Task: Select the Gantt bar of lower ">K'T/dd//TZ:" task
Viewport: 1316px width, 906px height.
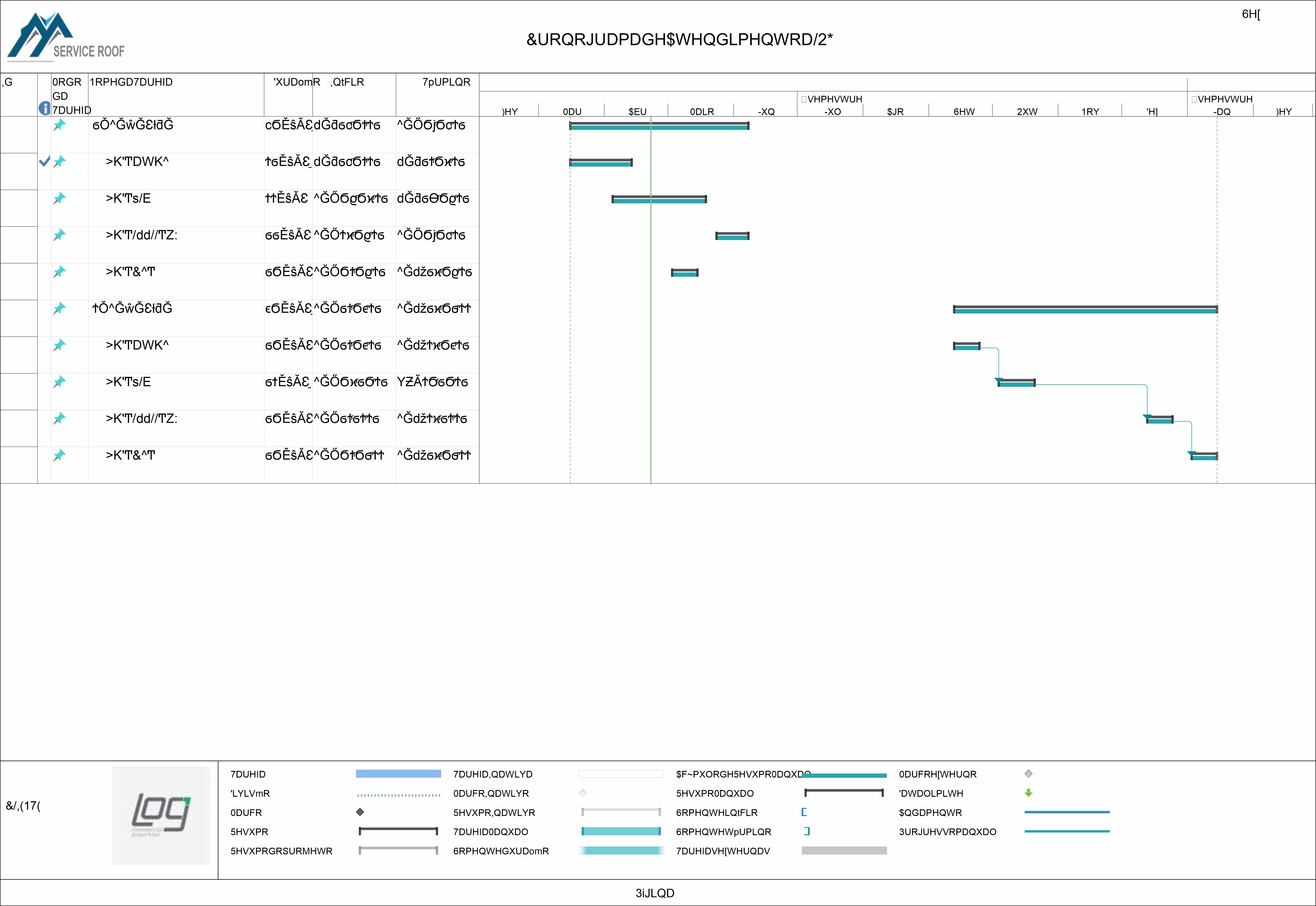Action: [1160, 419]
